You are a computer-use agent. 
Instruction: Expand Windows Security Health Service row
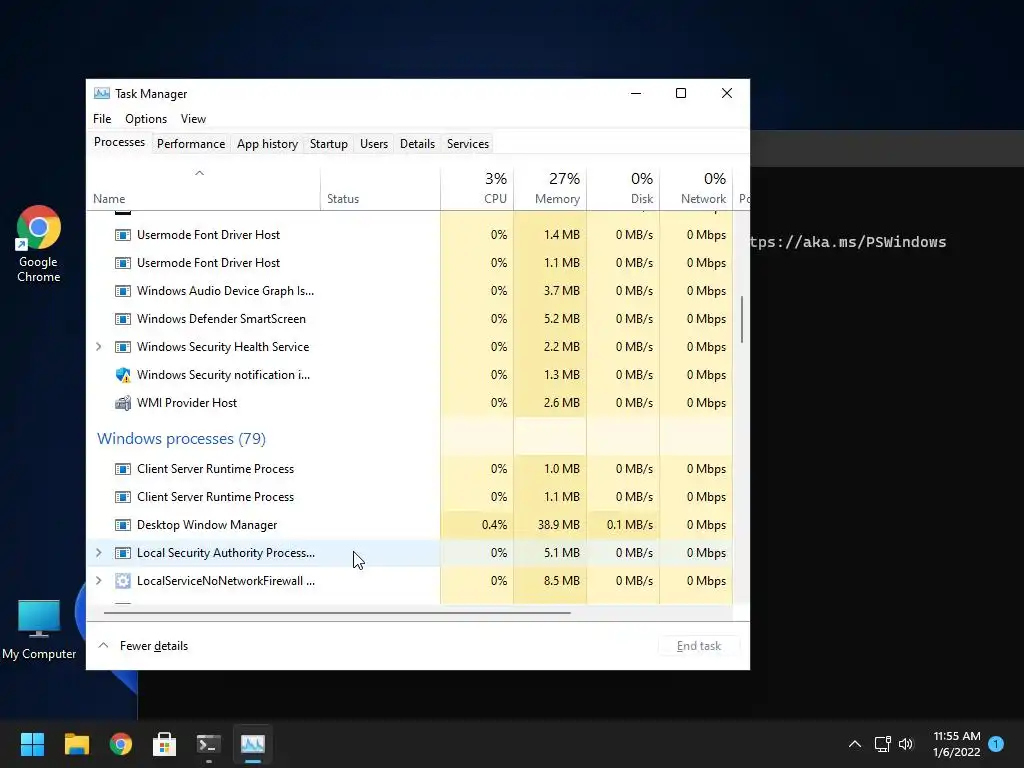click(99, 347)
